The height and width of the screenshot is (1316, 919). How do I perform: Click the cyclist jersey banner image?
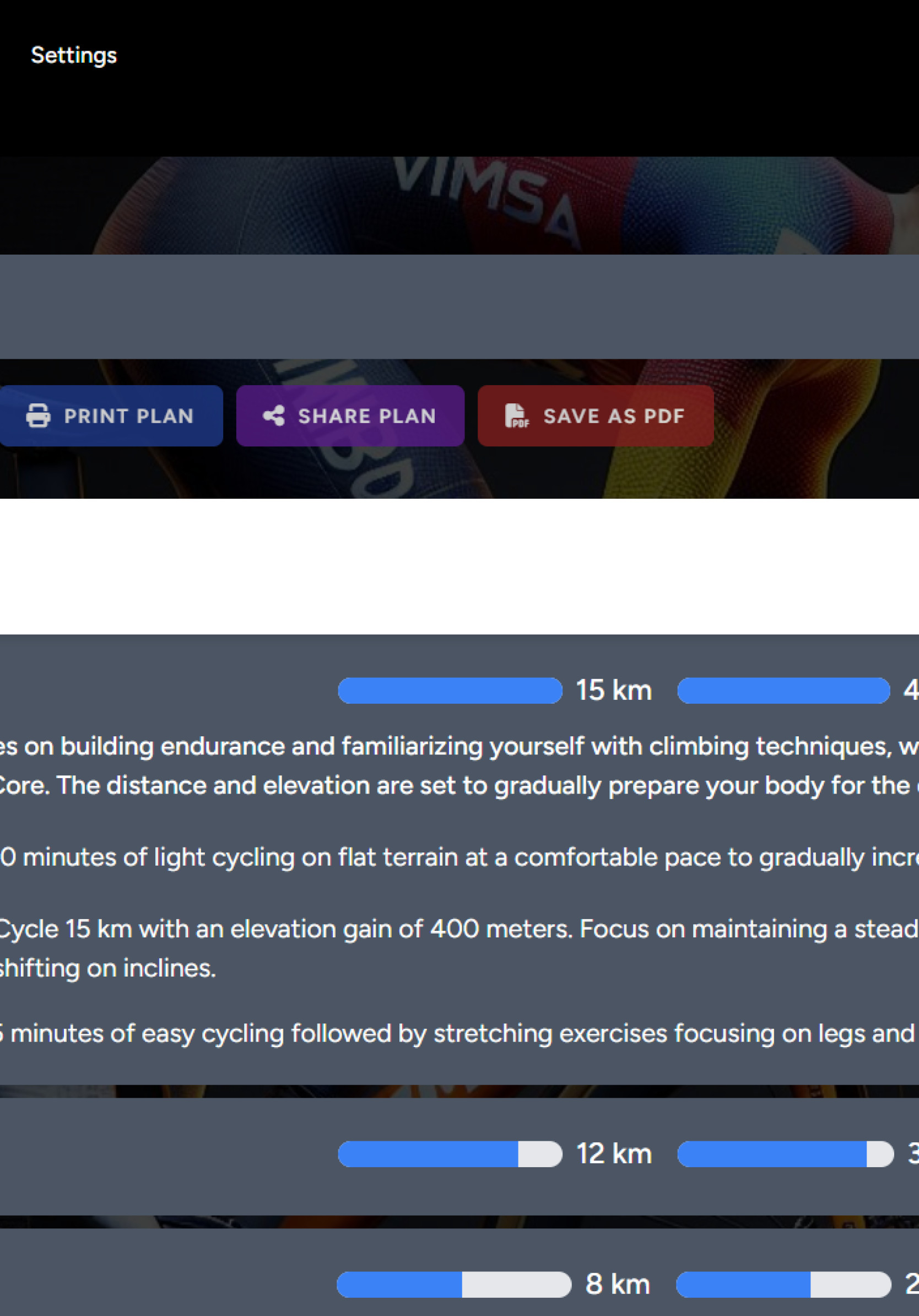pos(459,205)
